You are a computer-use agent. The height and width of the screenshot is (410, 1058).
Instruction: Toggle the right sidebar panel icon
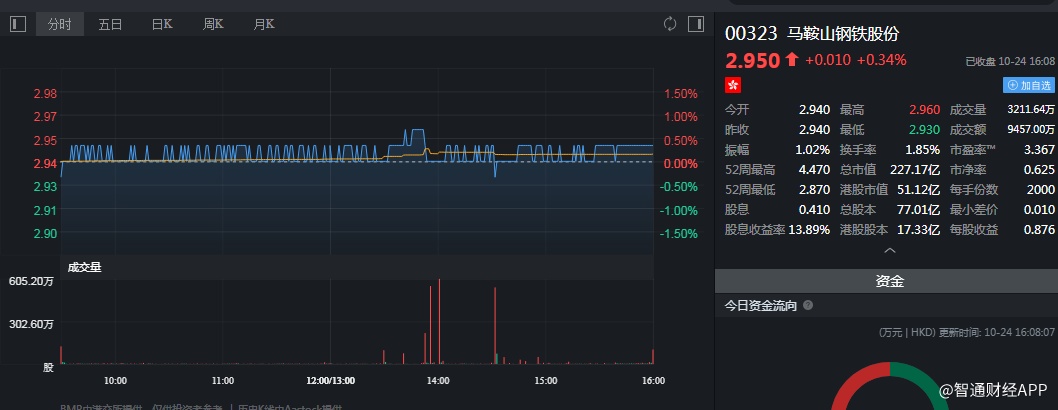[695, 24]
